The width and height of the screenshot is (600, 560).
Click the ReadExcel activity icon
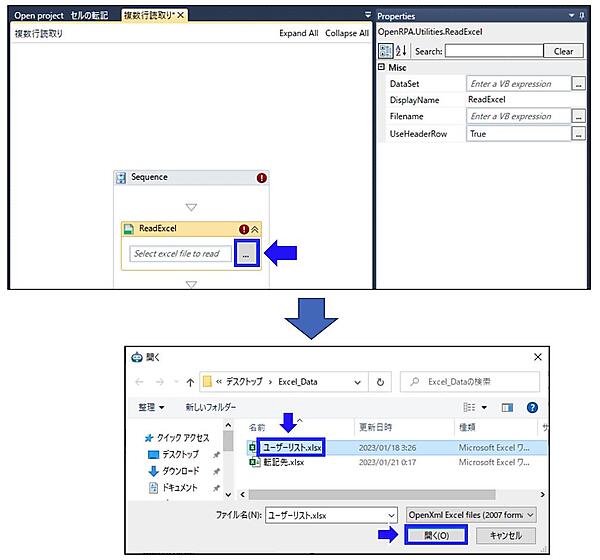(129, 229)
